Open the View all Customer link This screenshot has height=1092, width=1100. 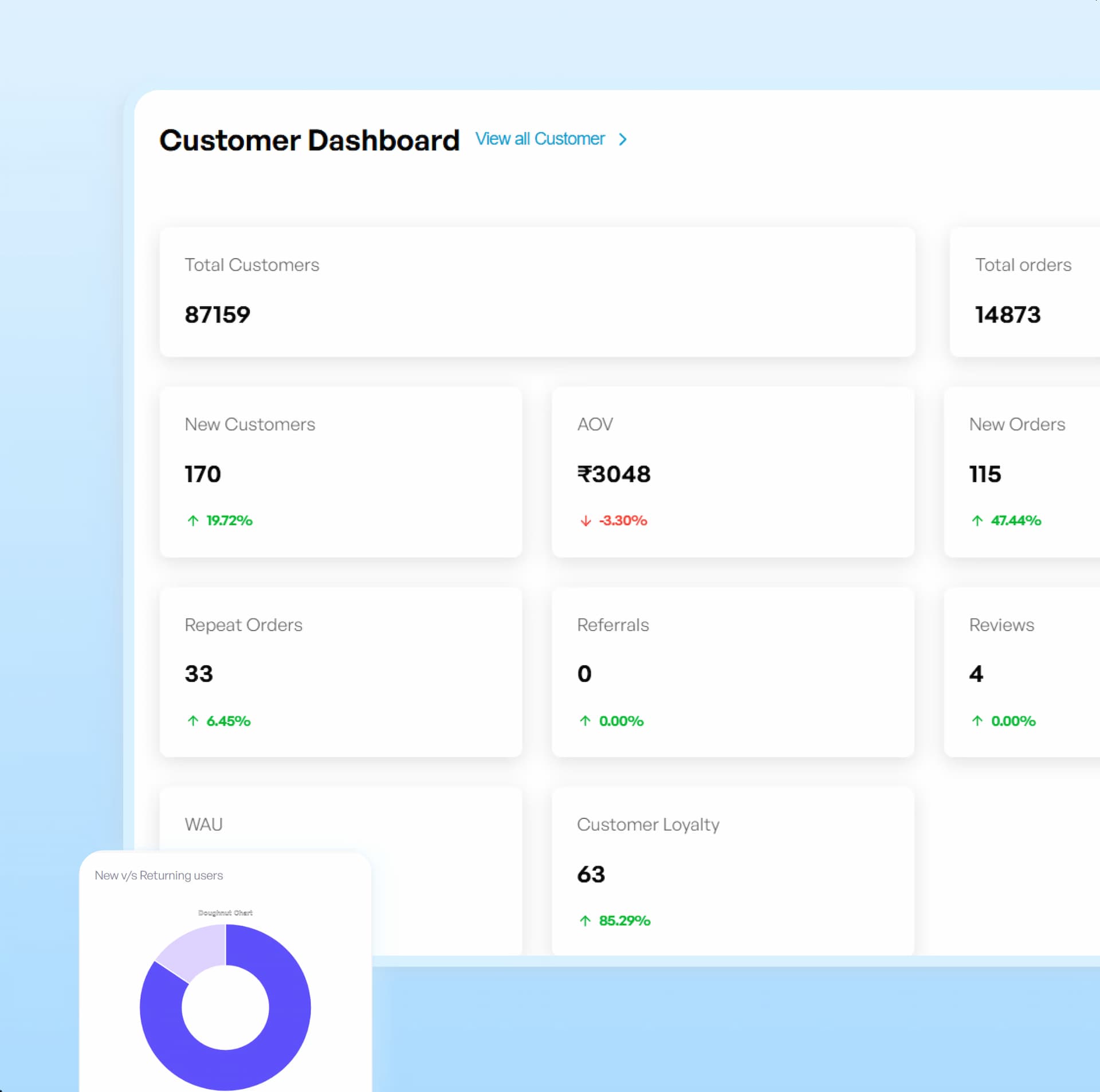tap(539, 139)
